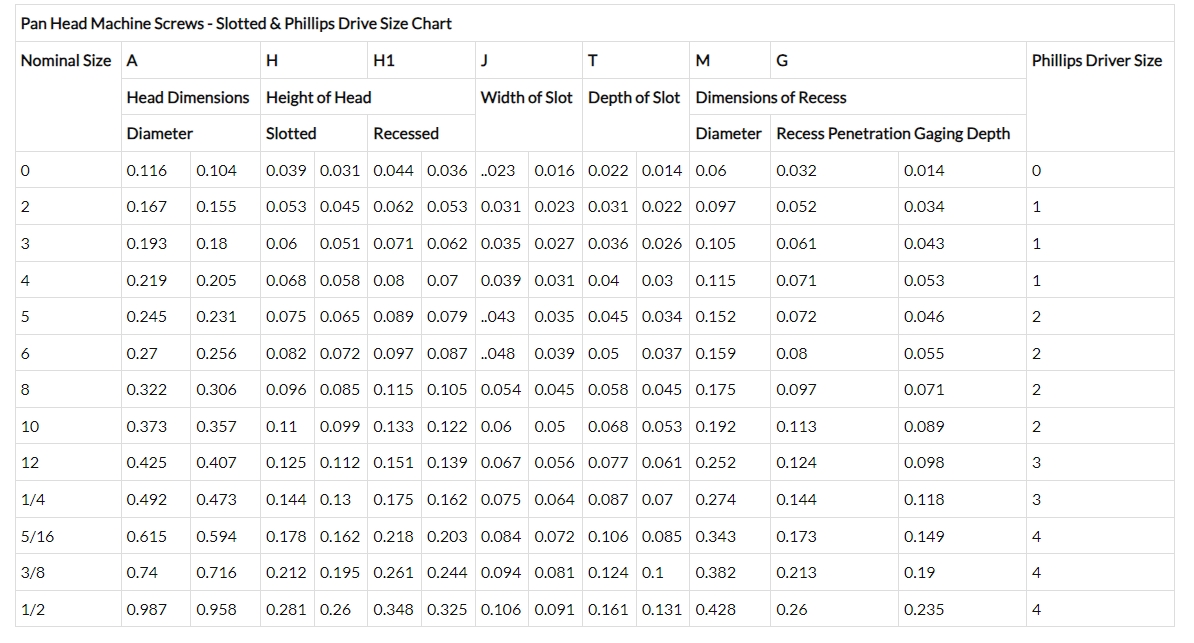
Task: Select the 'Dimensions of Recess' header
Action: (x=771, y=98)
